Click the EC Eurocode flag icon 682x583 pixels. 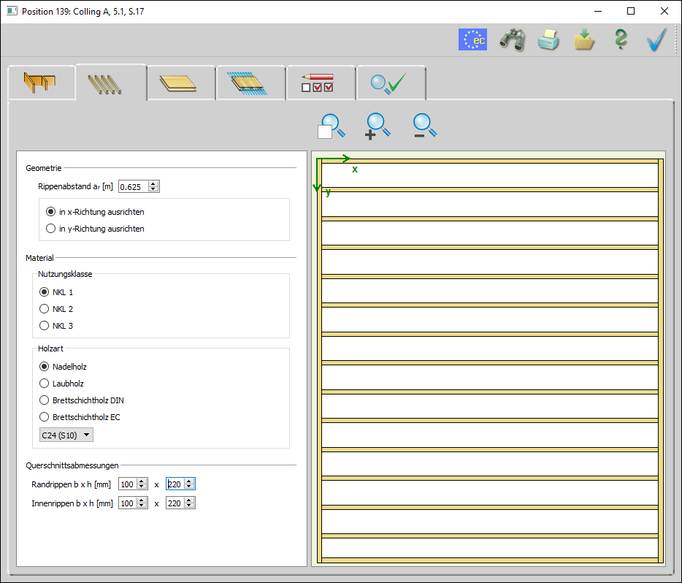coord(473,40)
